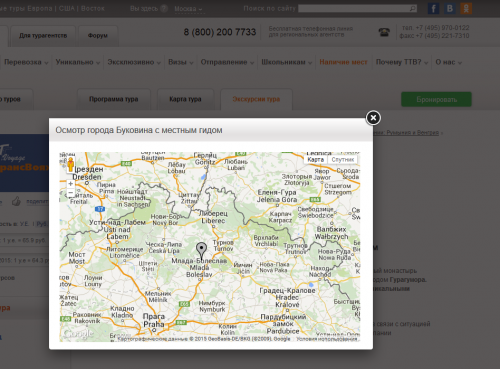This screenshot has width=500, height=369.
Task: Click the gray location marker on map
Action: [x=201, y=251]
